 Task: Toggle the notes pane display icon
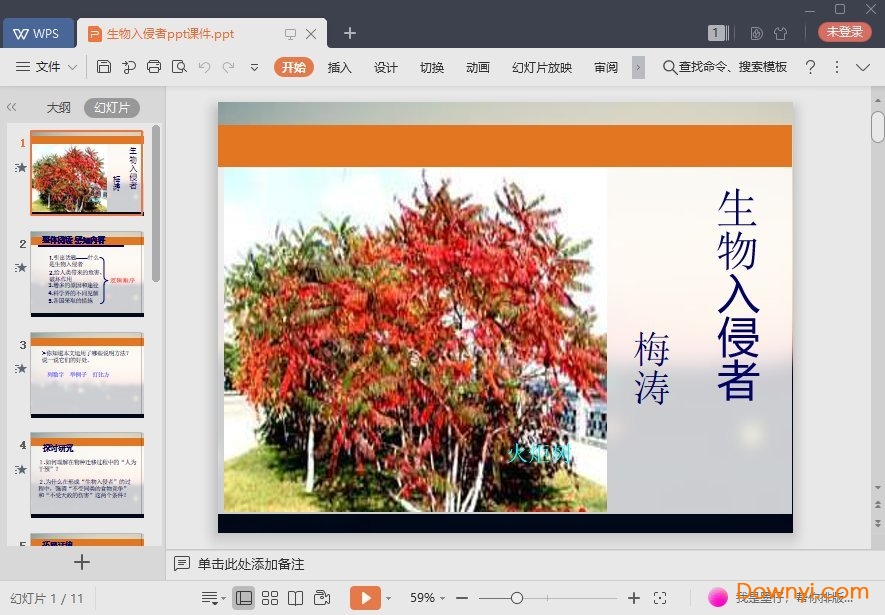210,597
